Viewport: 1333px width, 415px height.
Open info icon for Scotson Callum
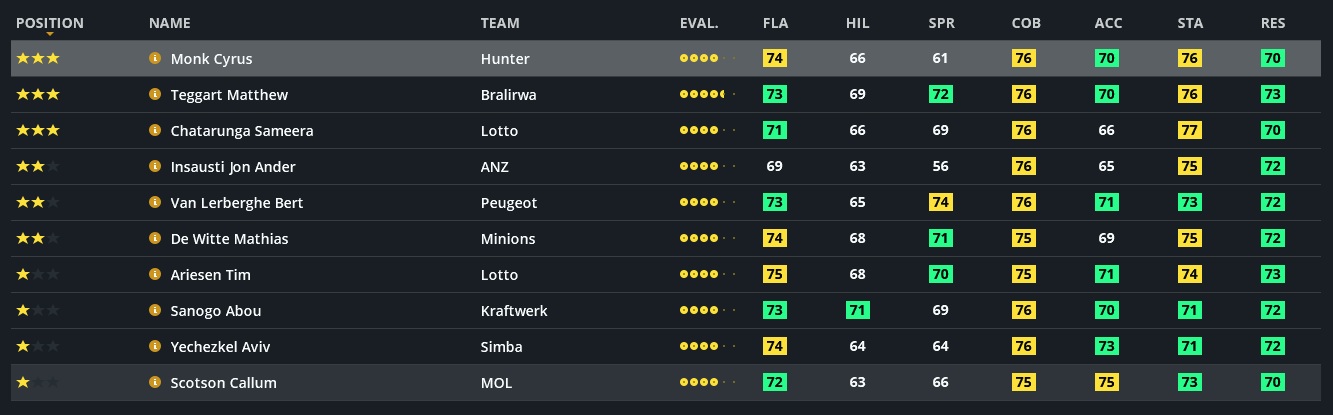[x=155, y=383]
